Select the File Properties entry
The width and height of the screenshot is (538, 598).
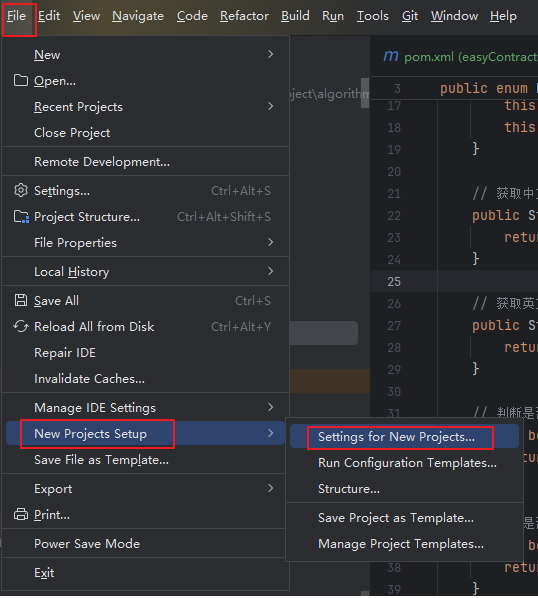(x=145, y=242)
